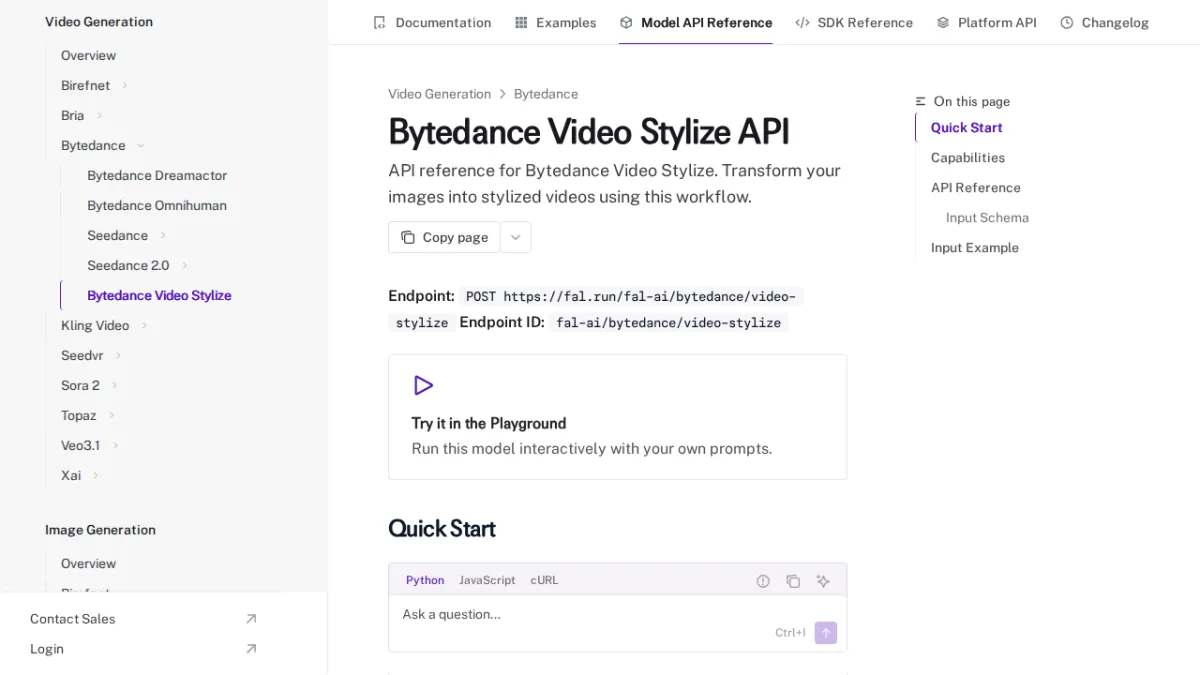Expand the Bria sidebar group

coord(99,115)
